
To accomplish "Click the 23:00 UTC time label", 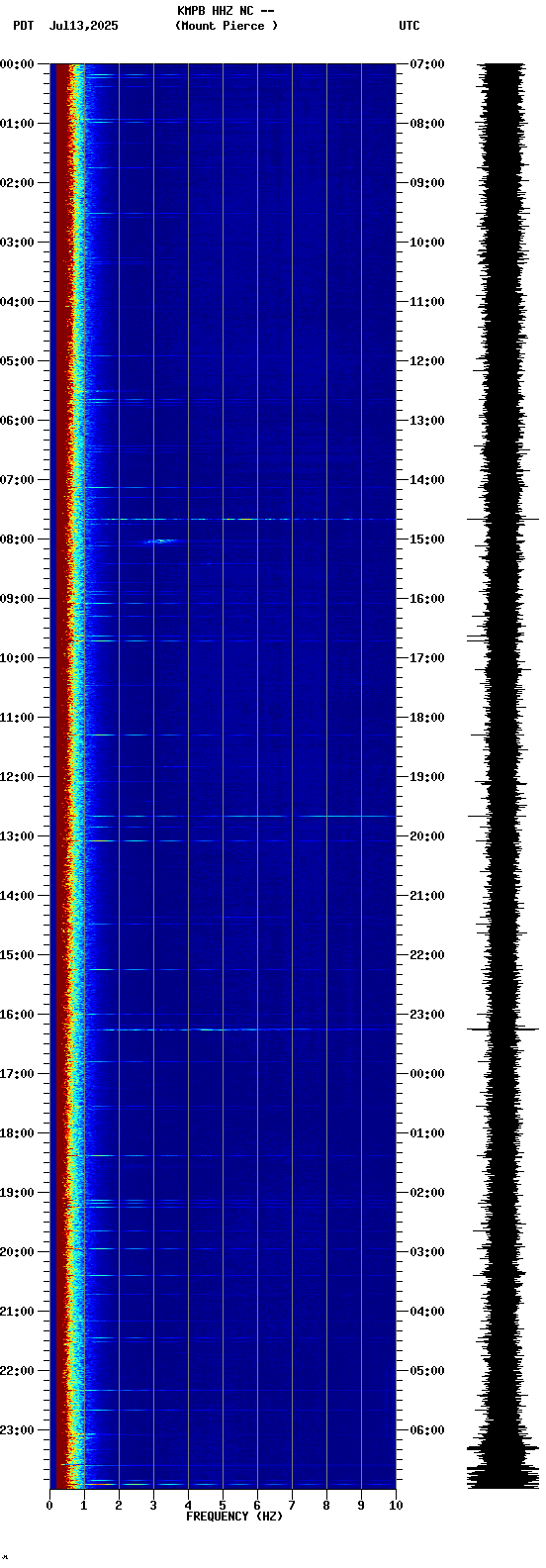I will 427,1015.
